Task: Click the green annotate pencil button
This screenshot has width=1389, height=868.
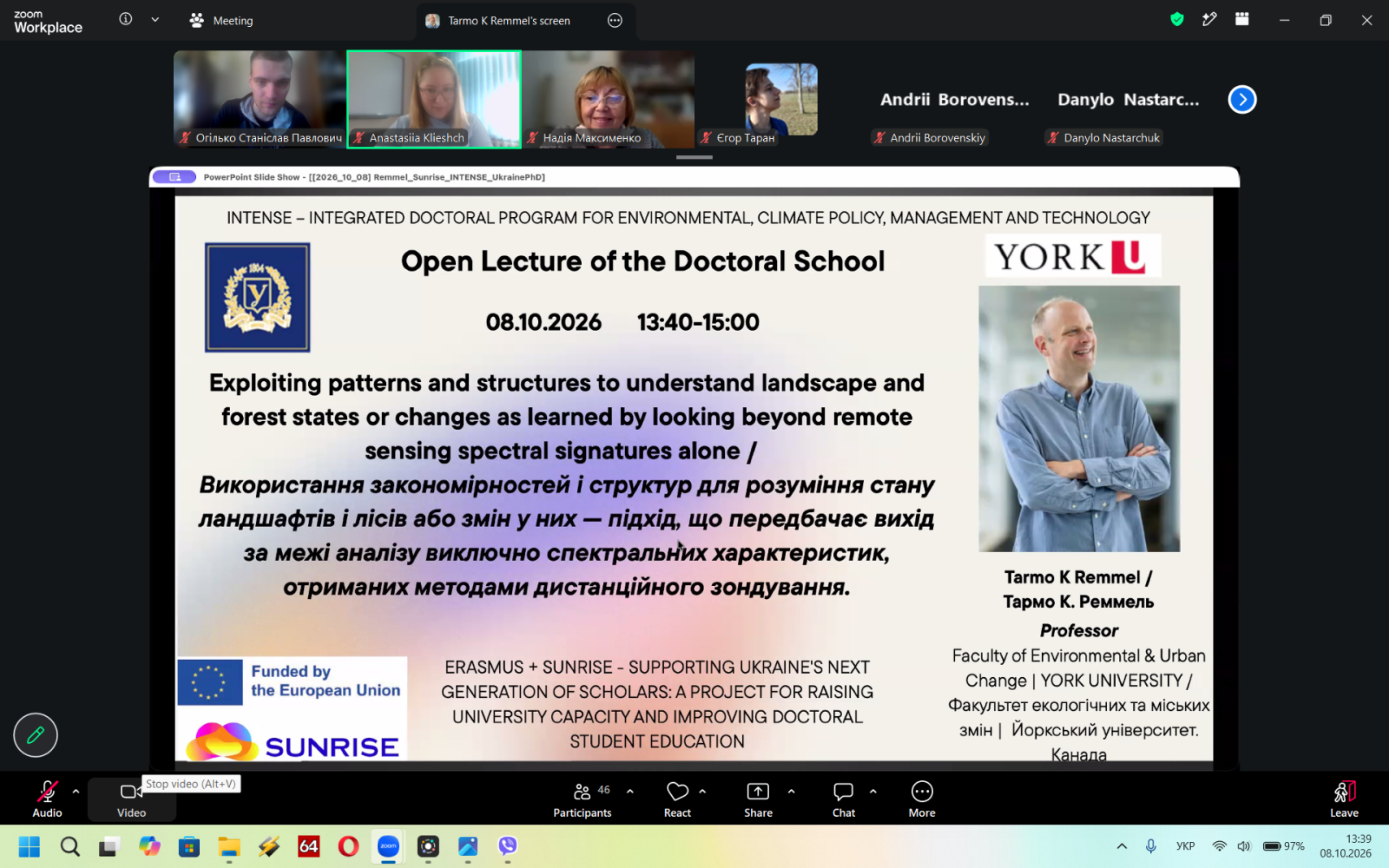Action: (x=36, y=735)
